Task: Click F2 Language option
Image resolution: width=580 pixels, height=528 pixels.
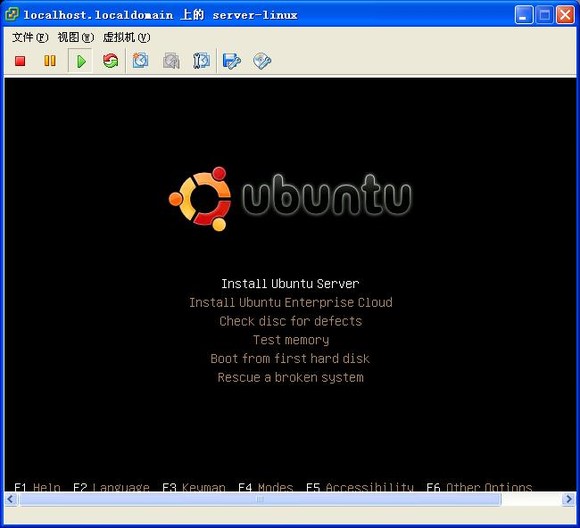Action: [x=111, y=487]
